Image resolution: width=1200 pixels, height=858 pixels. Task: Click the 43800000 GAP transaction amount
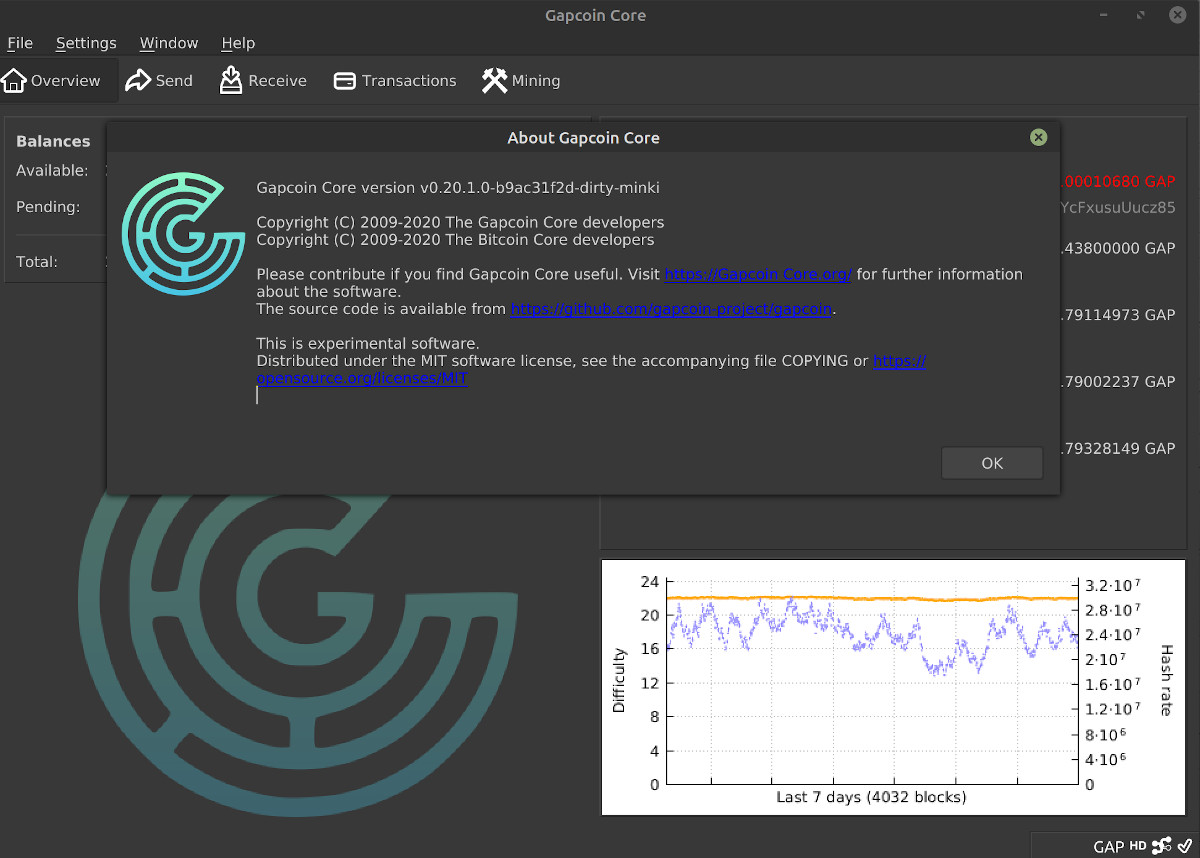(x=1118, y=248)
